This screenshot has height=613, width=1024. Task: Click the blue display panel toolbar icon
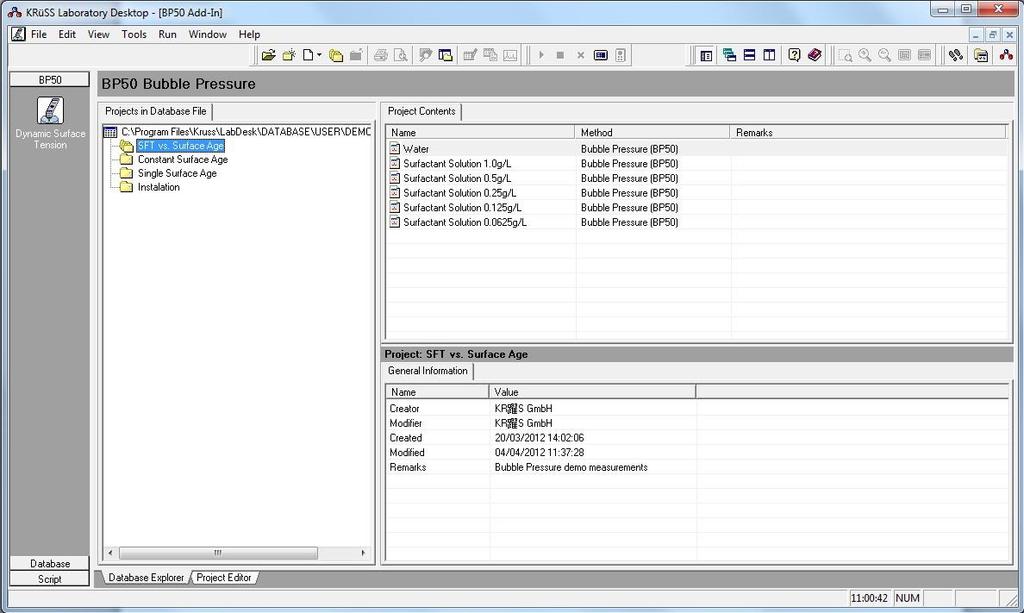pos(601,55)
